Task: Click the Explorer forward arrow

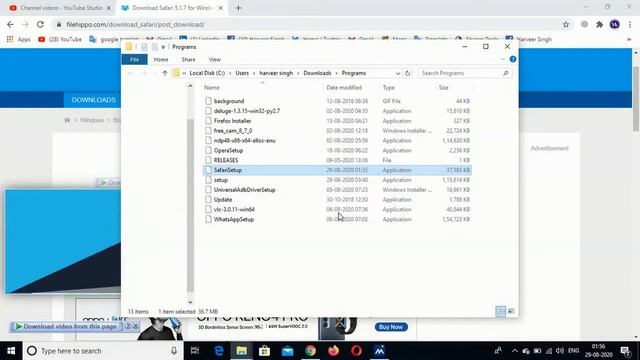Action: pos(144,73)
